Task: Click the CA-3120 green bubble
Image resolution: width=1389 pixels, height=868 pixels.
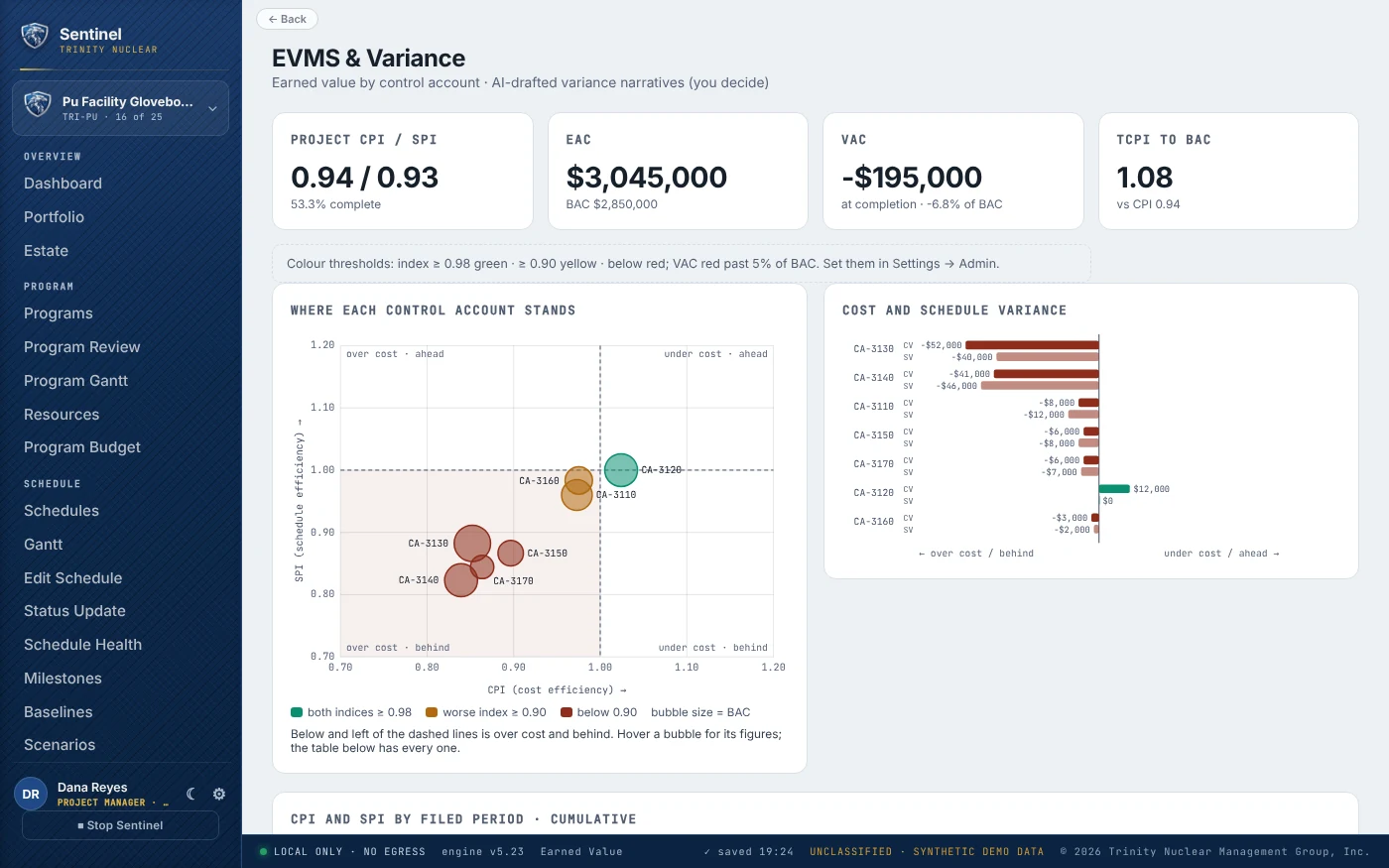Action: [621, 470]
